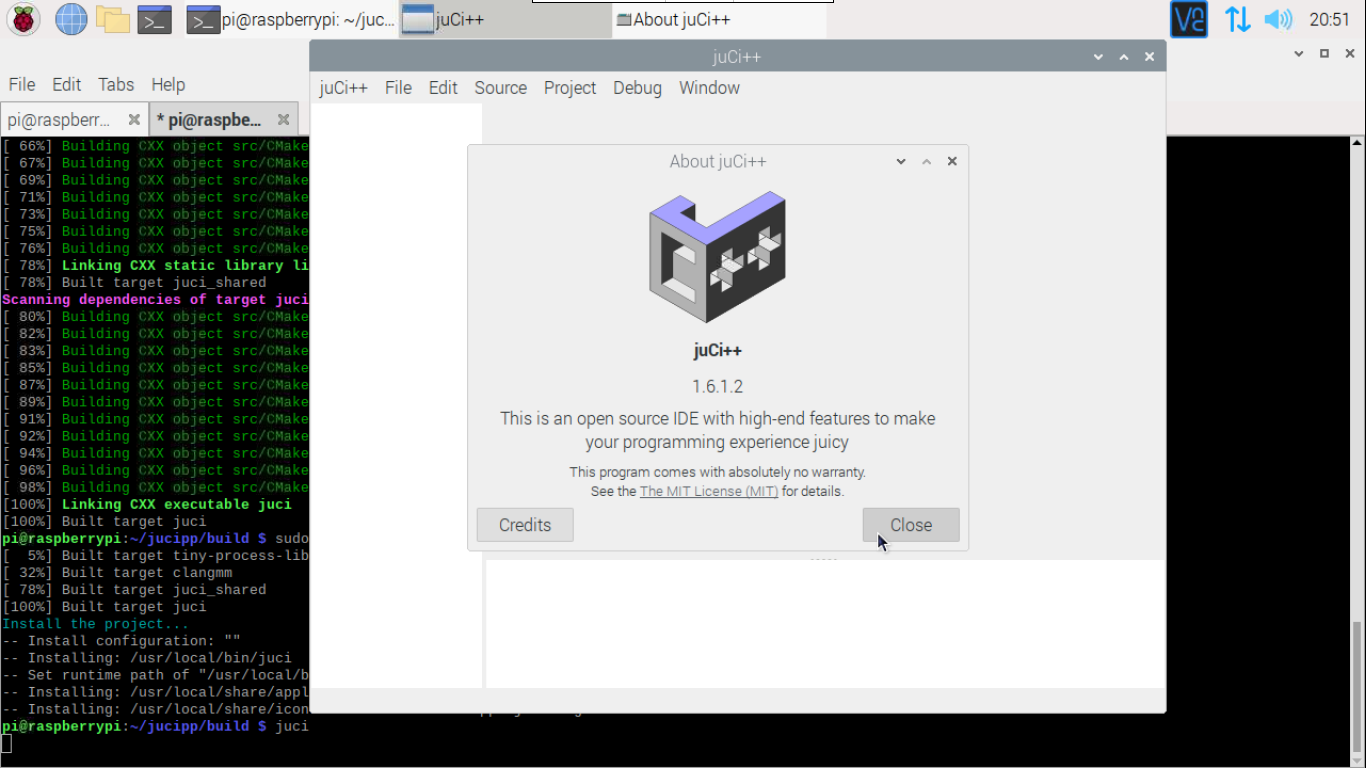This screenshot has width=1366, height=768.
Task: Close the About juCi++ dialog via X
Action: click(x=952, y=161)
